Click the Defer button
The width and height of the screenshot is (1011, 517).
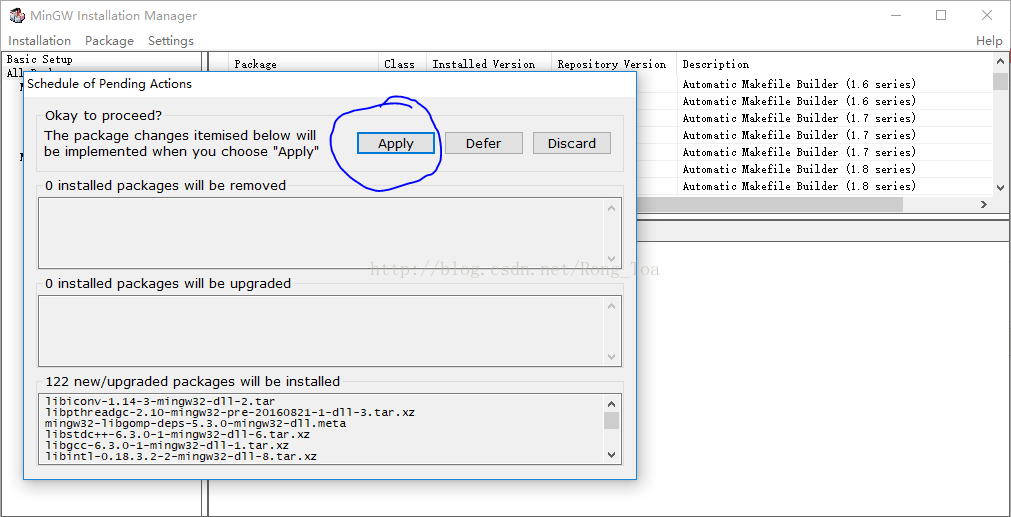click(x=484, y=143)
